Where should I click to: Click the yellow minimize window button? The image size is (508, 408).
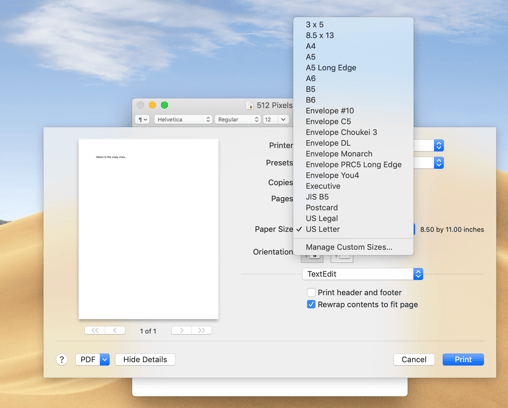(152, 105)
